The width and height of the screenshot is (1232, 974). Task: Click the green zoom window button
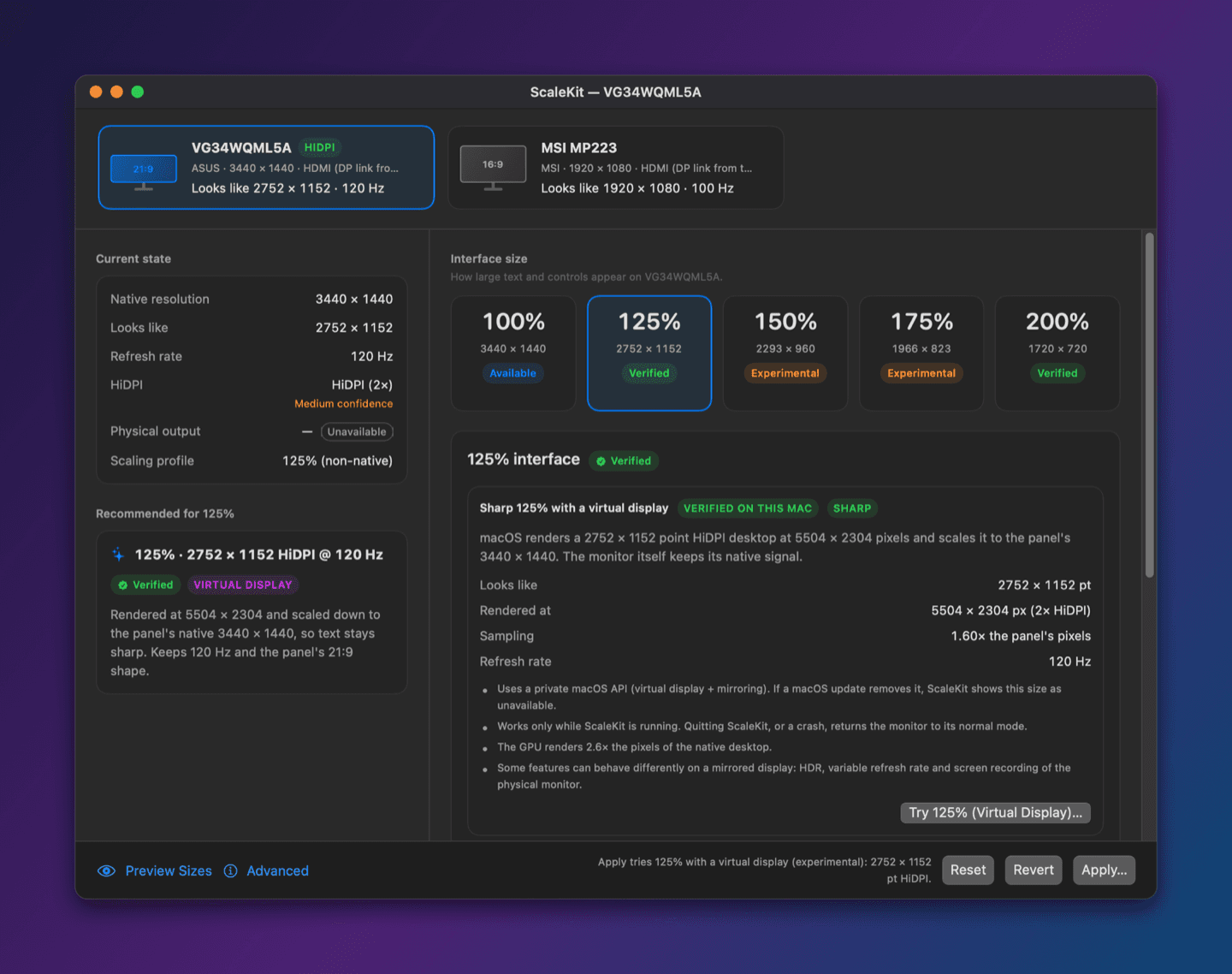[x=138, y=92]
